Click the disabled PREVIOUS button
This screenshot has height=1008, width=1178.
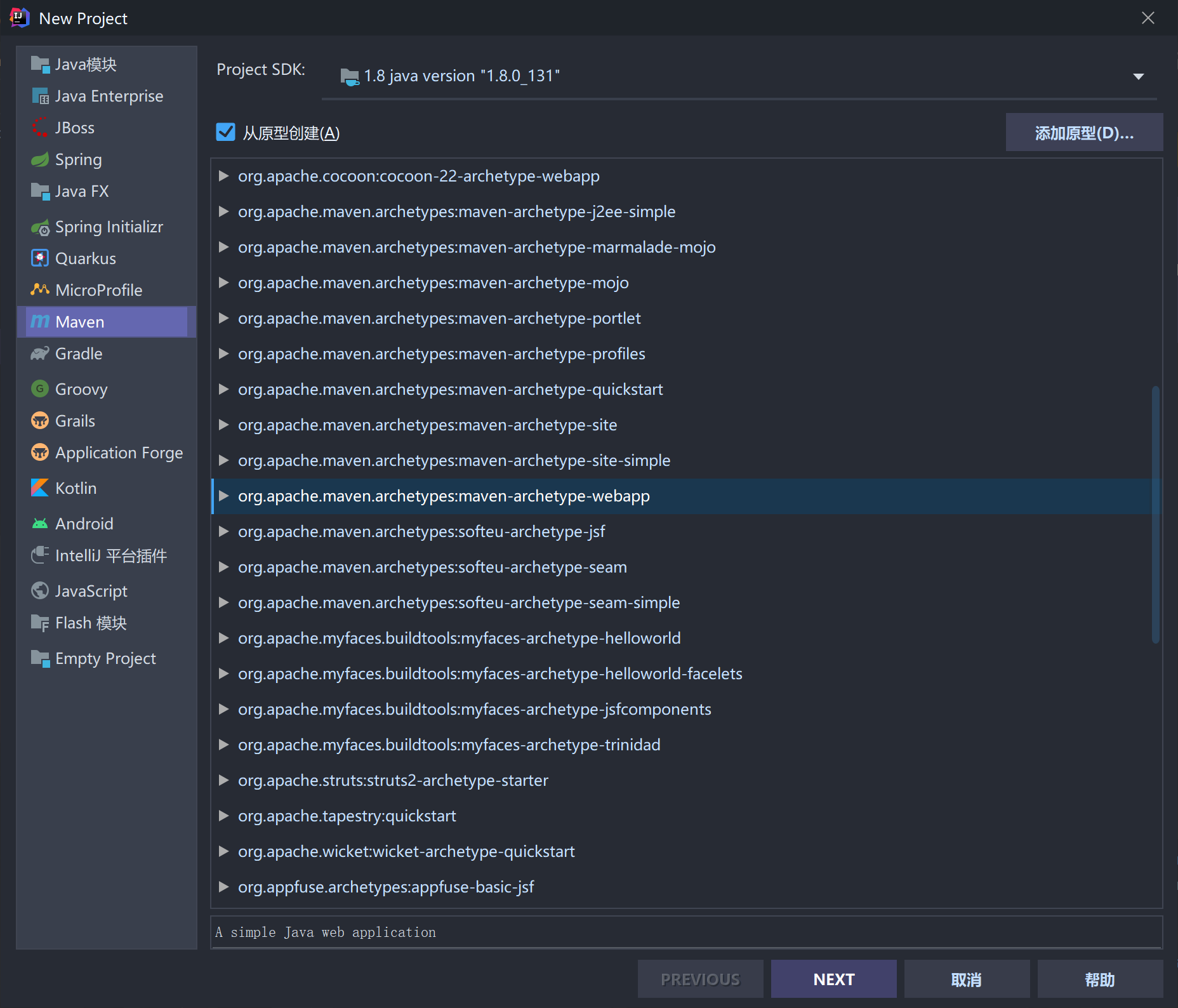pos(700,979)
